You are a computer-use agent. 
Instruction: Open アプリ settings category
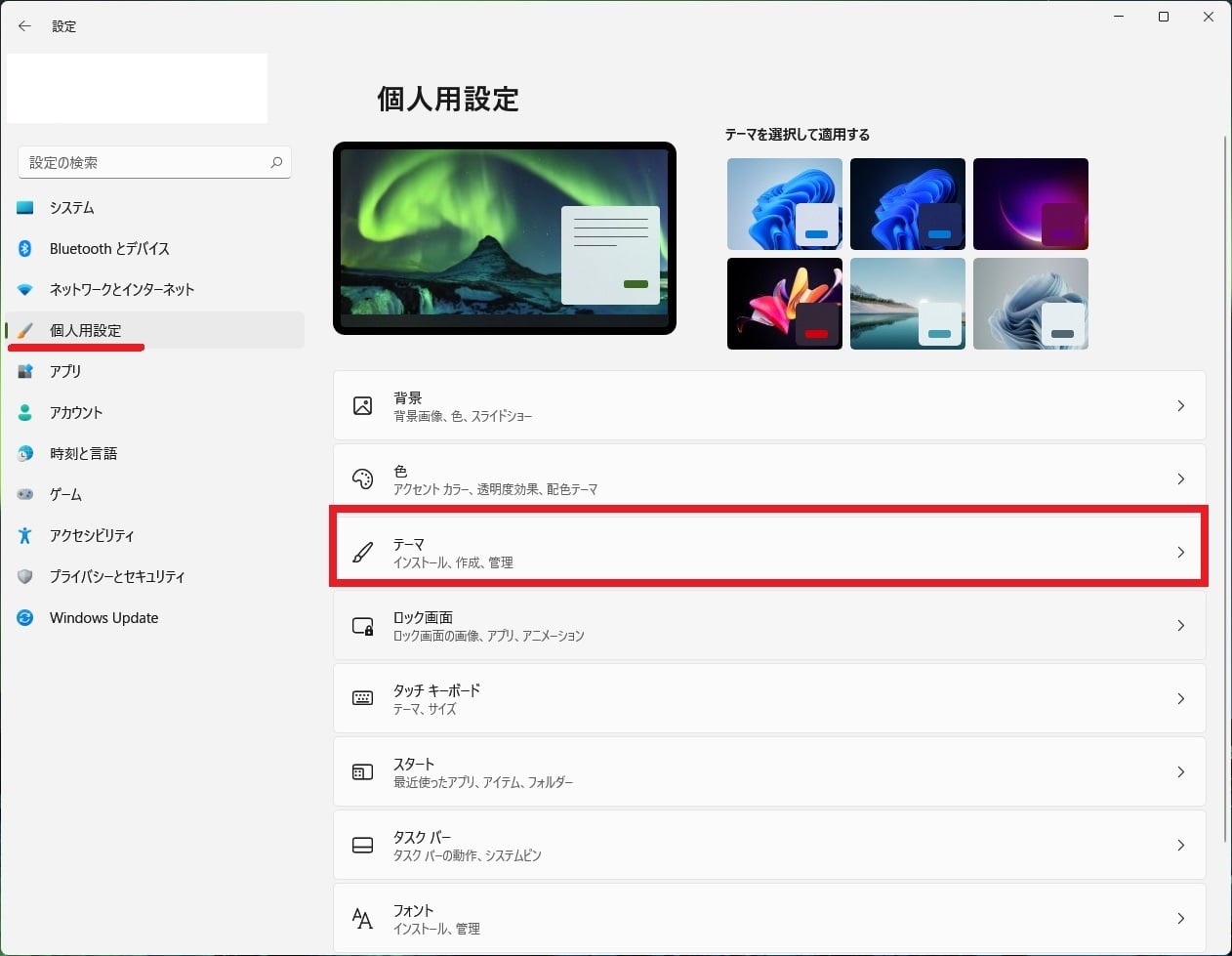pyautogui.click(x=155, y=372)
